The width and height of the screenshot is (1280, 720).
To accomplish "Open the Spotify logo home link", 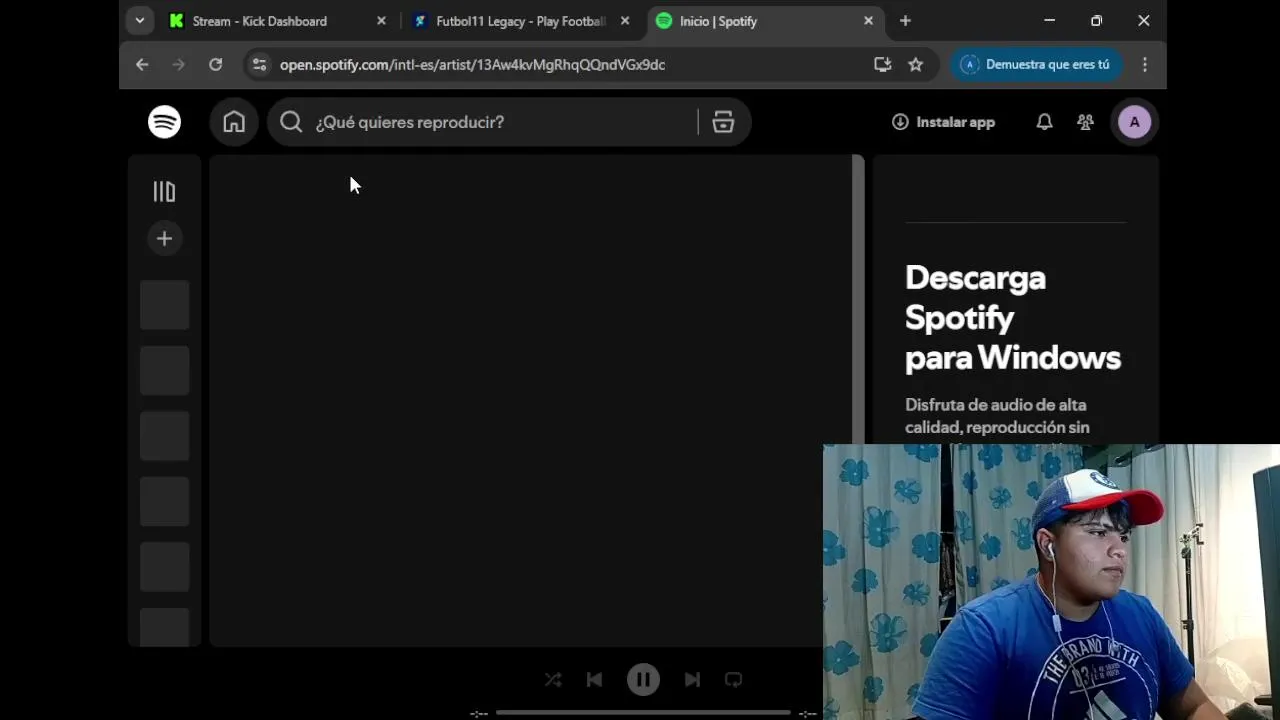I will pyautogui.click(x=165, y=122).
